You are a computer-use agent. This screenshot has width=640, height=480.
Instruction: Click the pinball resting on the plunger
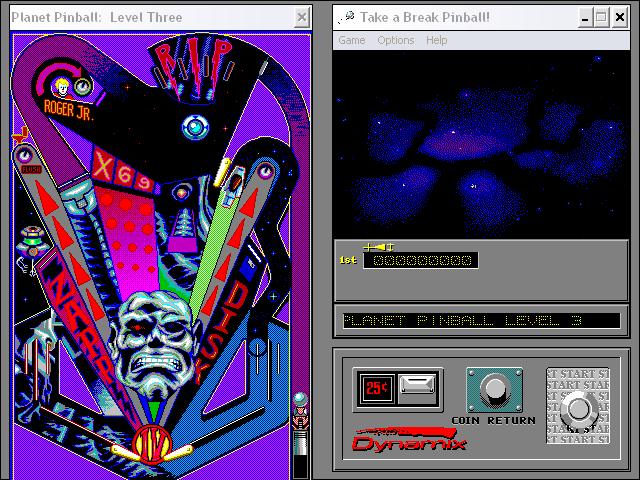pos(300,398)
